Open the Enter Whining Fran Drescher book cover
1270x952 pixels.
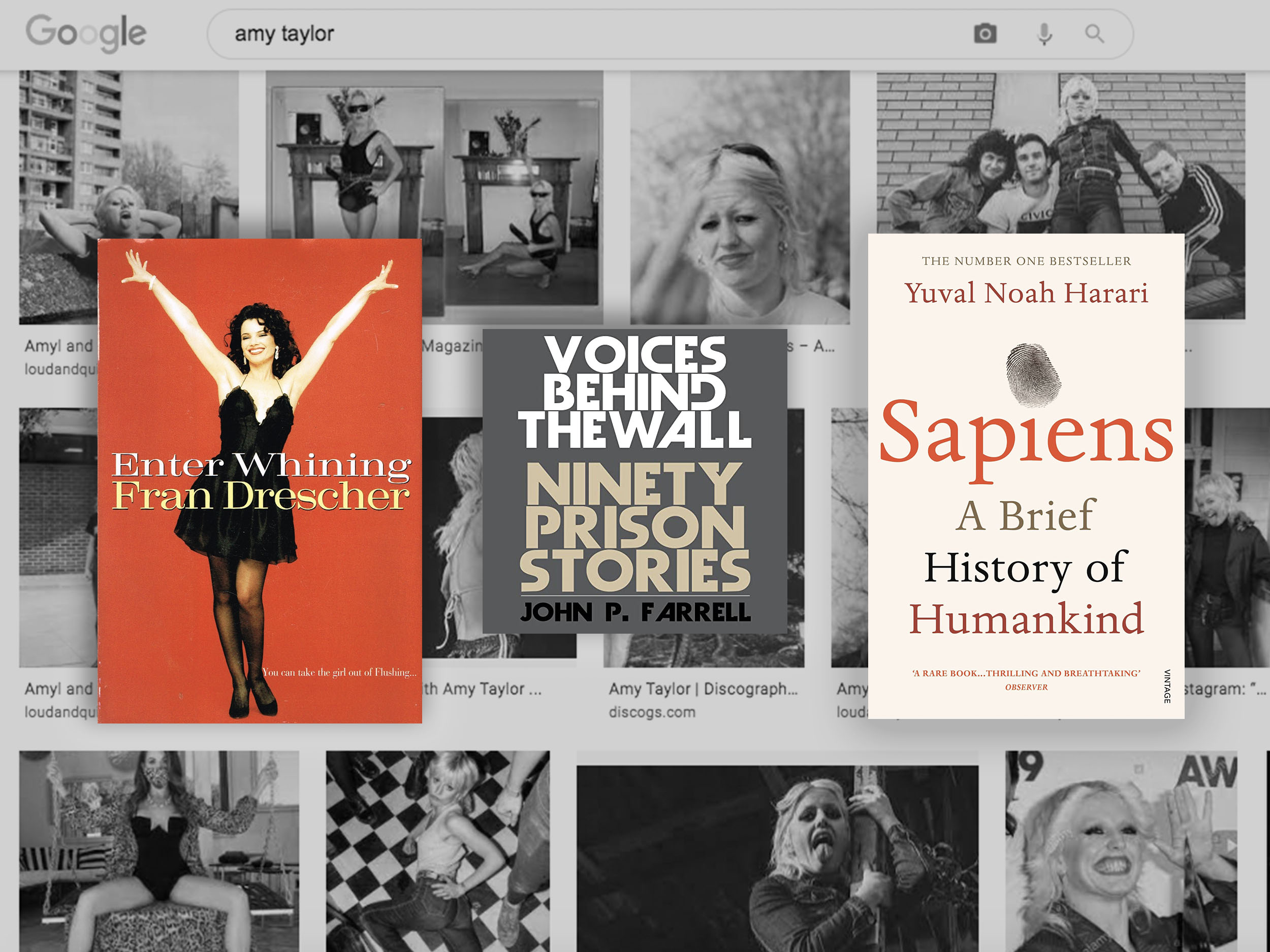[260, 480]
